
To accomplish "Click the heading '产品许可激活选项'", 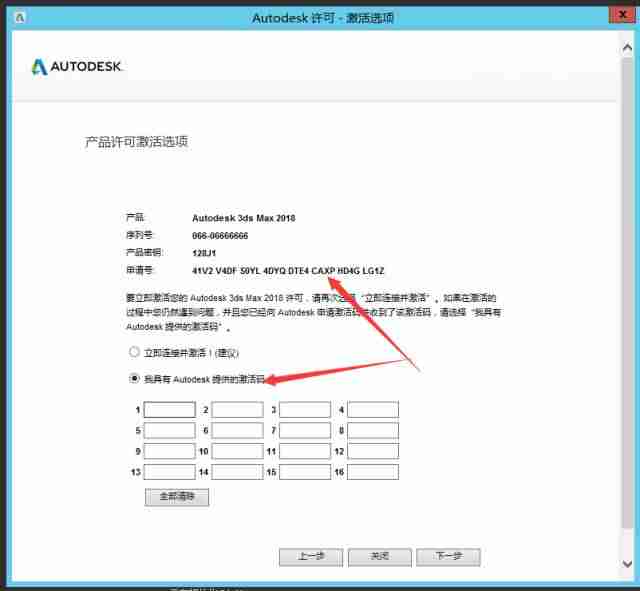I will (x=136, y=142).
